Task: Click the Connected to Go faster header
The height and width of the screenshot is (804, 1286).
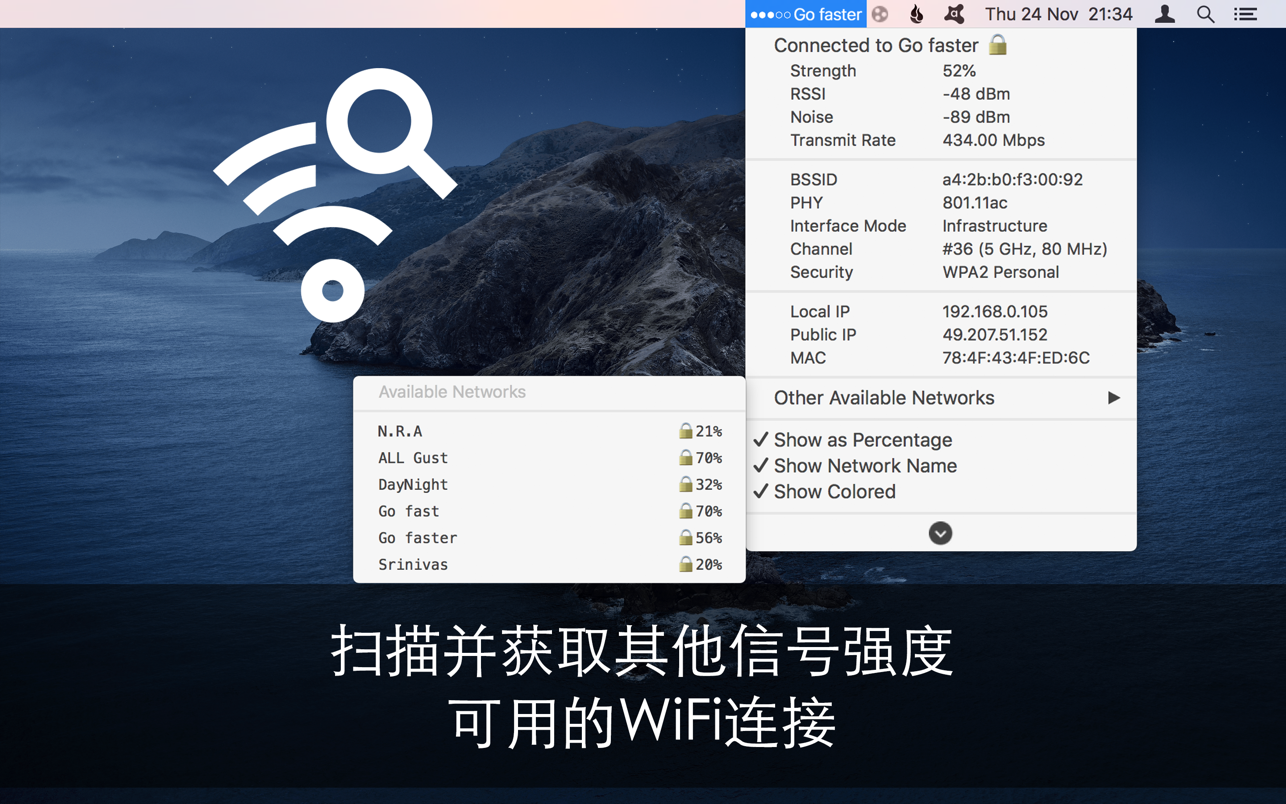Action: point(876,45)
